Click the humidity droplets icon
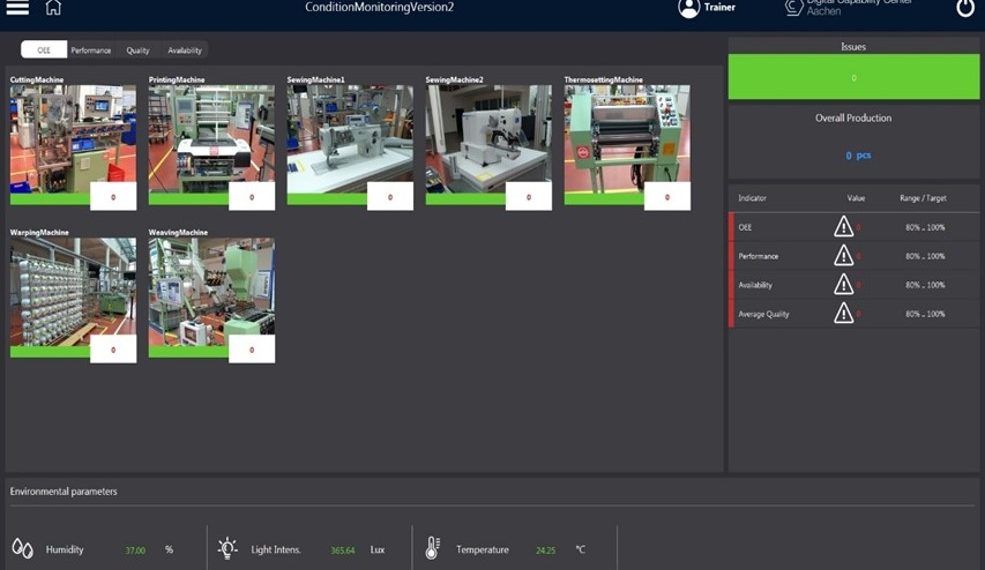The width and height of the screenshot is (985, 570). click(22, 549)
